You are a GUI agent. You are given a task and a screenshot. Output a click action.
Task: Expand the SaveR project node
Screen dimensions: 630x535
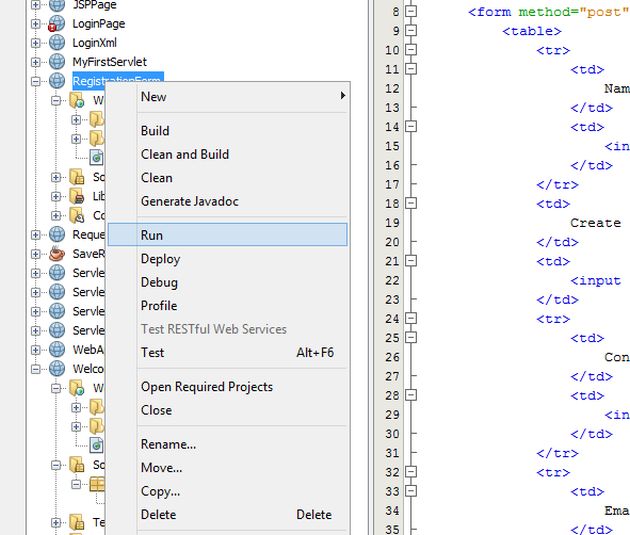36,254
